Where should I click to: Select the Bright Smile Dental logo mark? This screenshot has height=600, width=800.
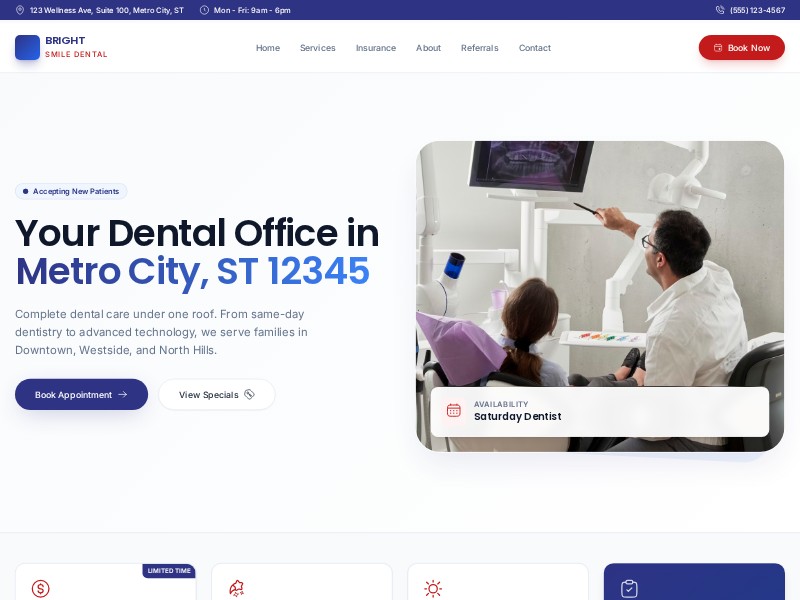27,47
